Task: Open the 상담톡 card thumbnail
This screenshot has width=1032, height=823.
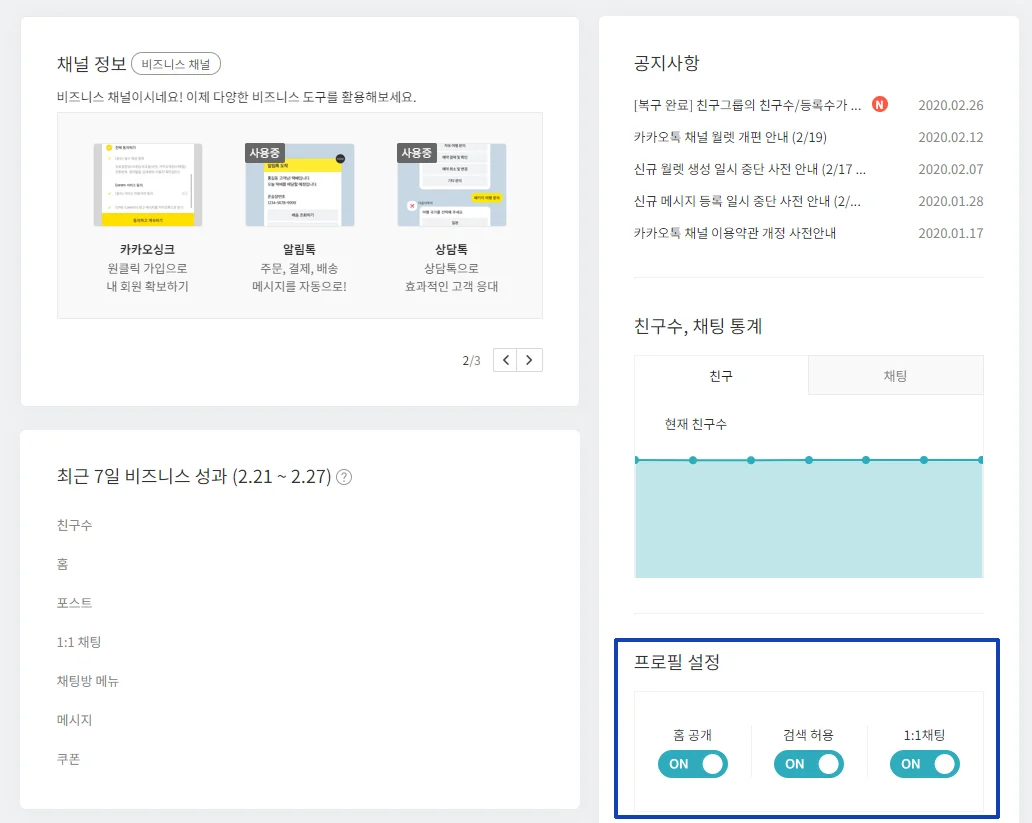Action: pos(452,185)
